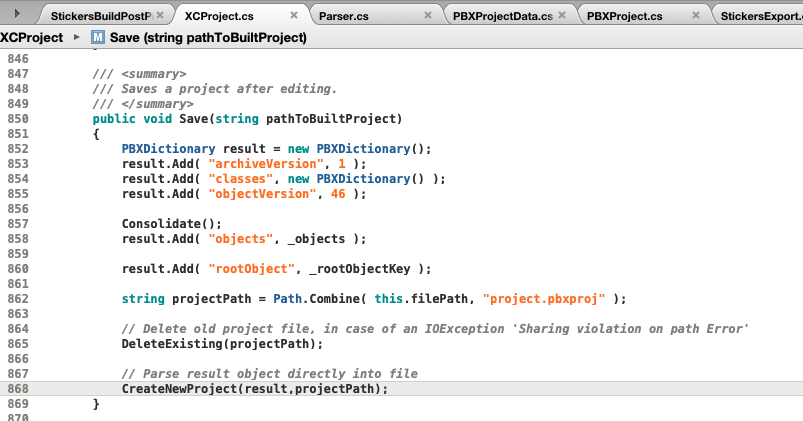The width and height of the screenshot is (803, 421).
Task: Click the "archiveVersion" string literal
Action: click(266, 164)
